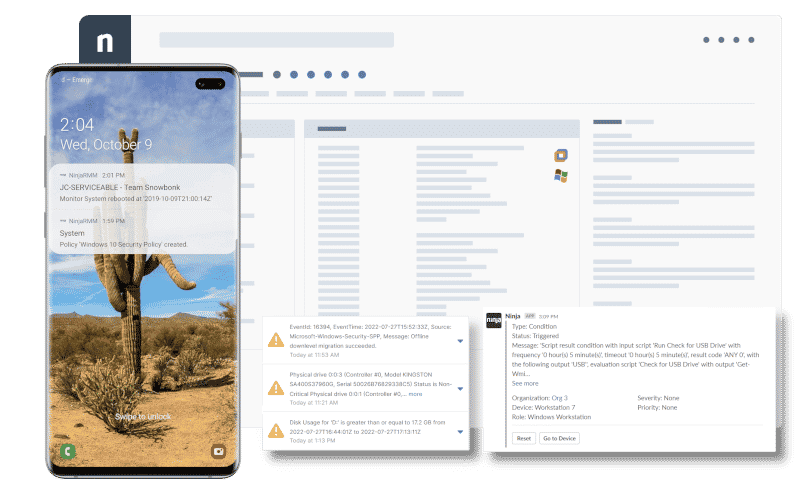800x487 pixels.
Task: Click the warning icon beside the Physical drive alert
Action: (x=275, y=386)
